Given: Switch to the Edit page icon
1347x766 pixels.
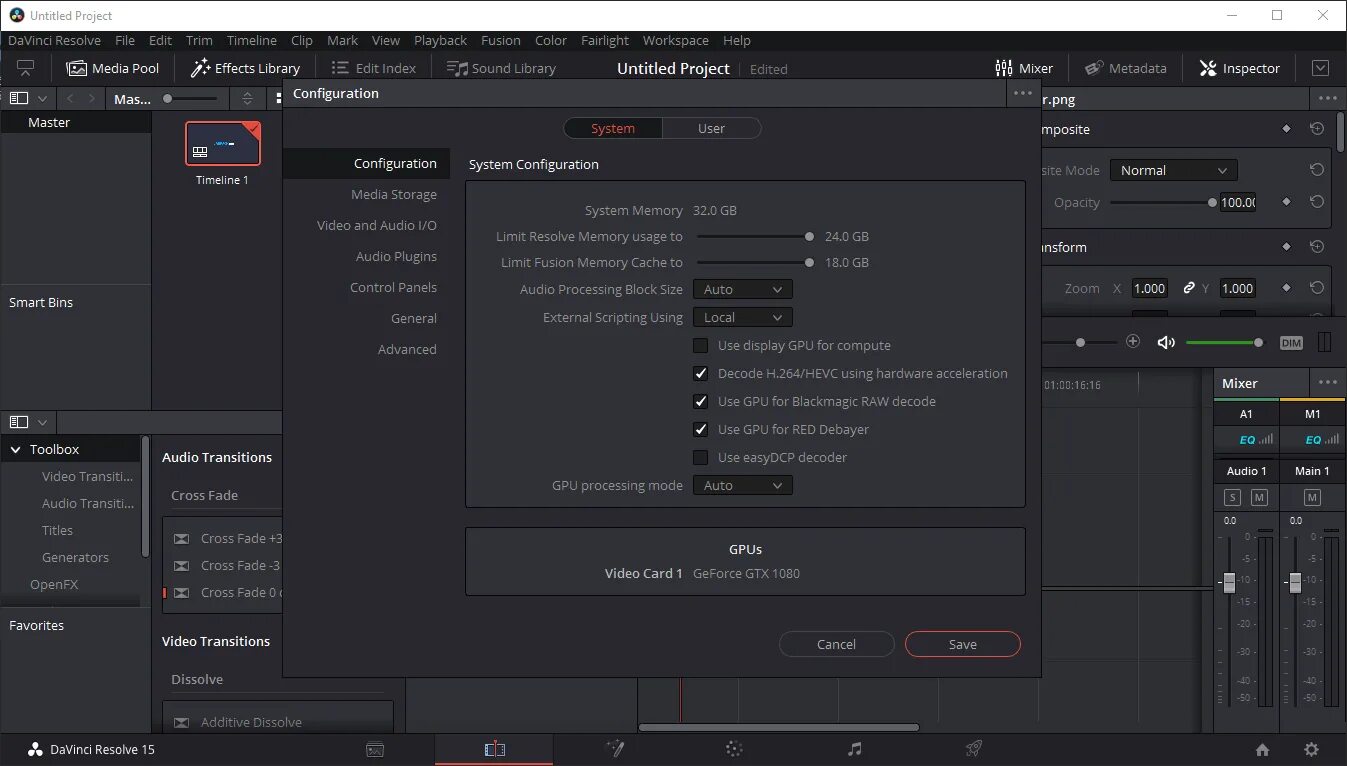Looking at the screenshot, I should [x=494, y=749].
